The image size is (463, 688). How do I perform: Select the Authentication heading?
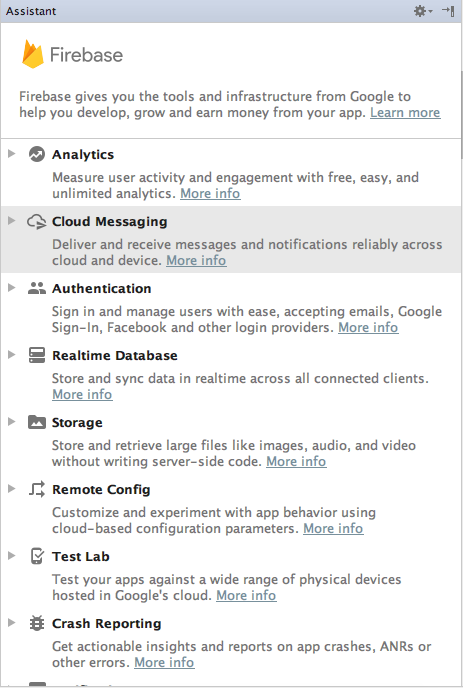[102, 289]
